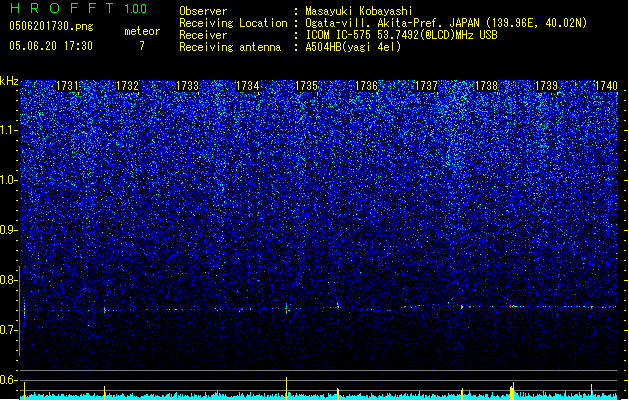Click the 0.9 kHz frequency label
The width and height of the screenshot is (629, 400).
click(x=8, y=230)
